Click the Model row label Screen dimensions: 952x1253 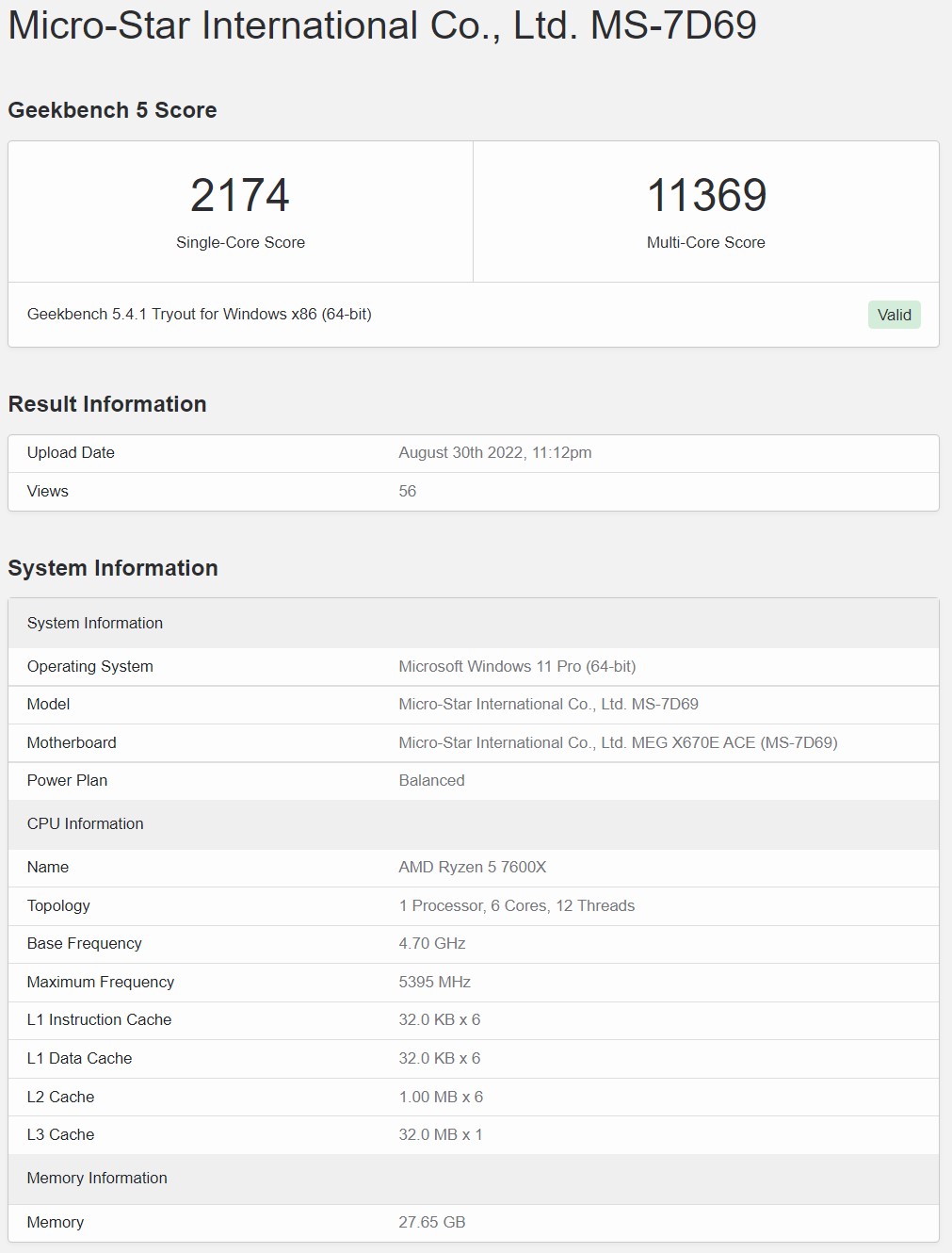[x=48, y=704]
